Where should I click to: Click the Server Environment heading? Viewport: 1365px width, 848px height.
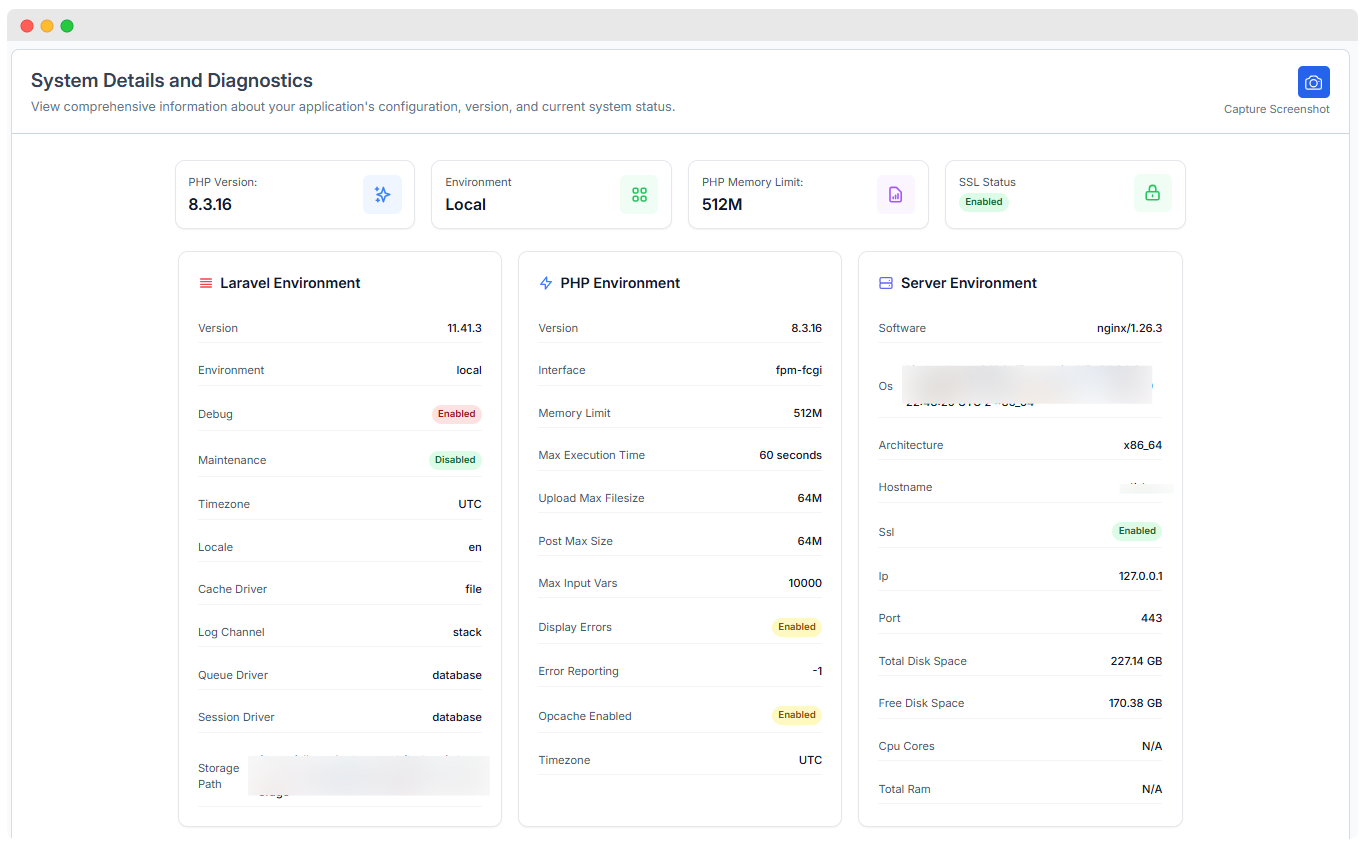968,283
